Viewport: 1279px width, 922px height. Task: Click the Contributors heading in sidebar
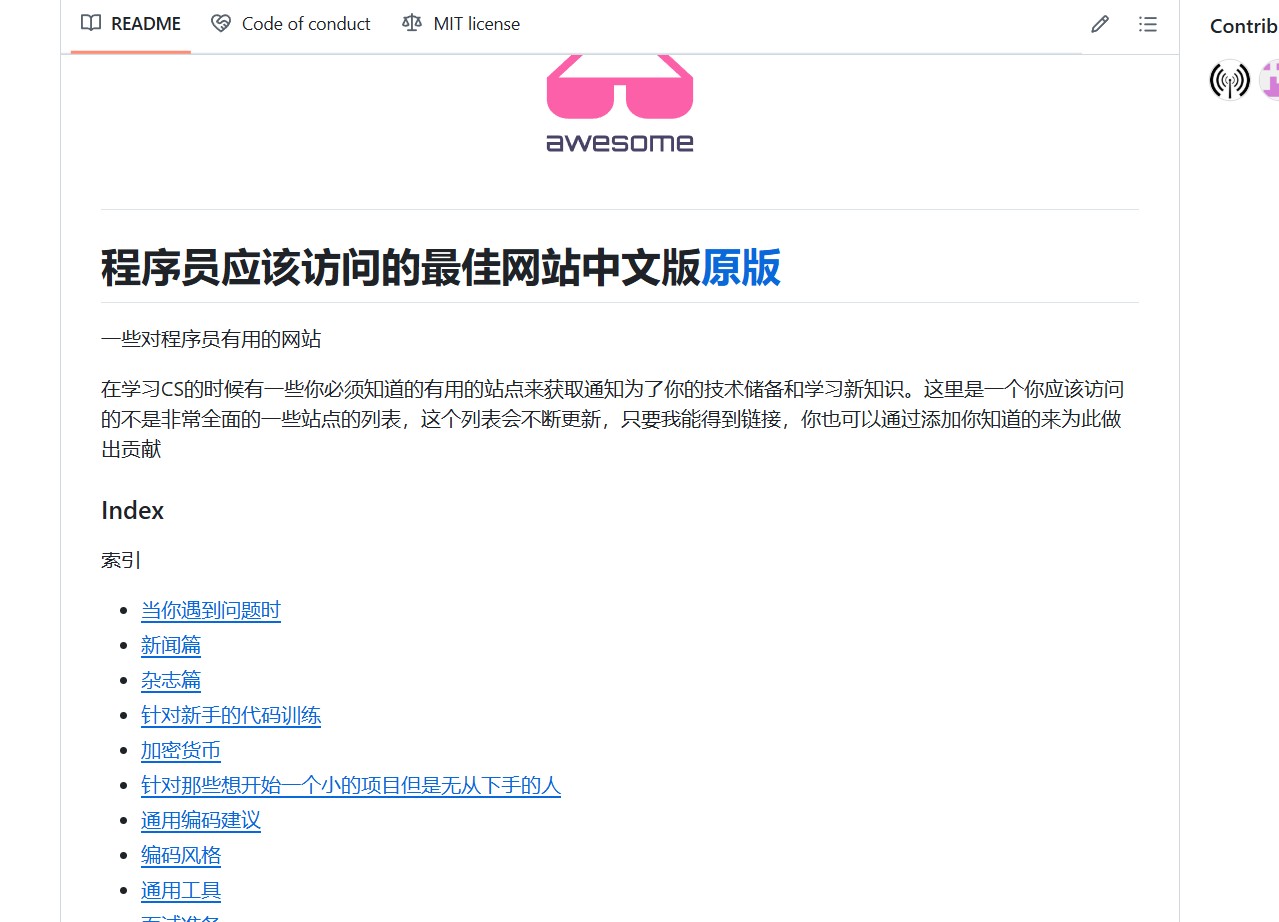point(1244,26)
